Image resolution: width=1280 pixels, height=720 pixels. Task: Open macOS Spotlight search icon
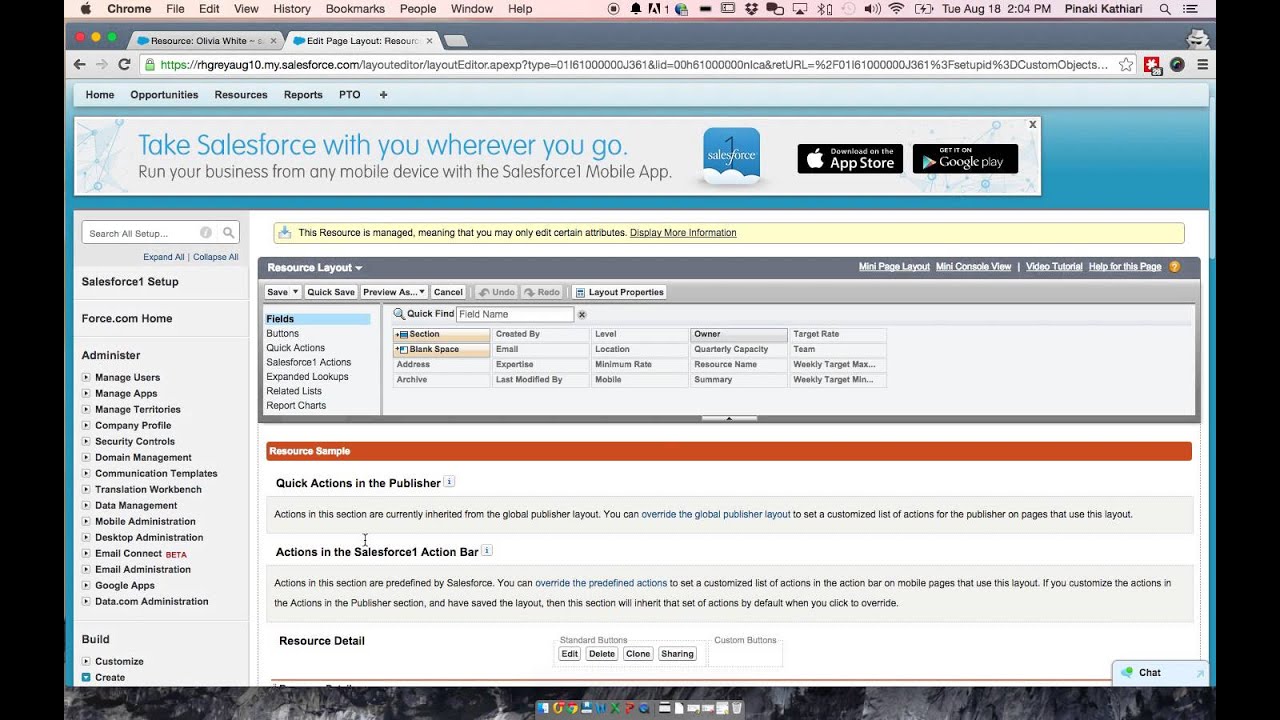pyautogui.click(x=1165, y=9)
